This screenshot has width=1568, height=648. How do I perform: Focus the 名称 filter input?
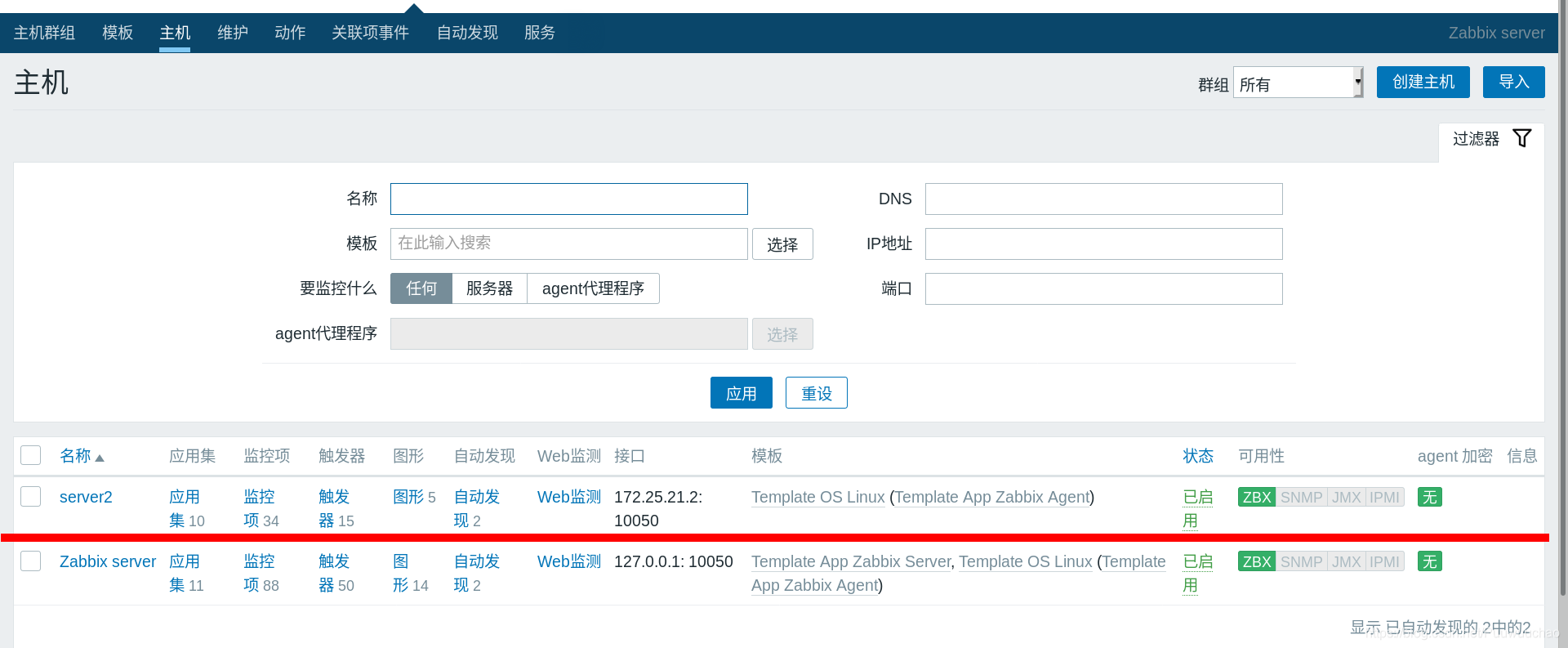[569, 199]
